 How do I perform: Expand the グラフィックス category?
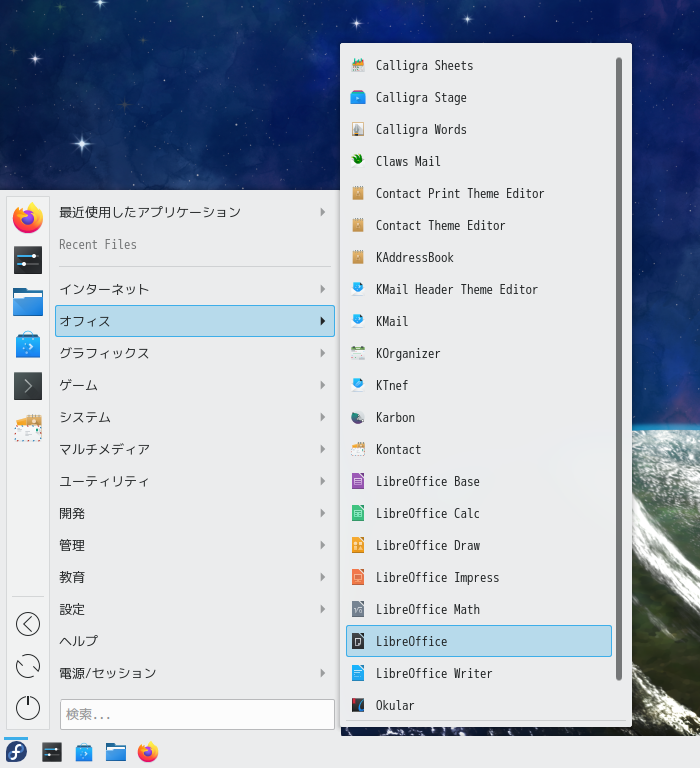[x=195, y=353]
